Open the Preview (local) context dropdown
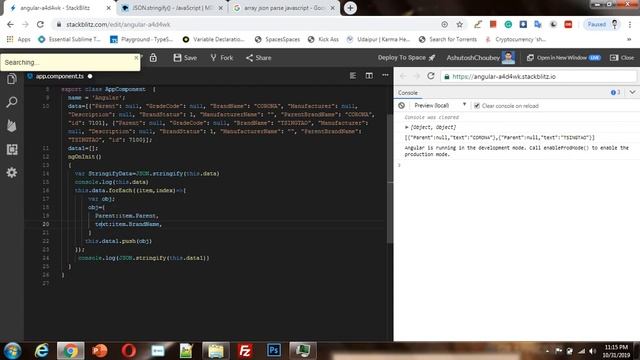The image size is (640, 360). tap(440, 105)
